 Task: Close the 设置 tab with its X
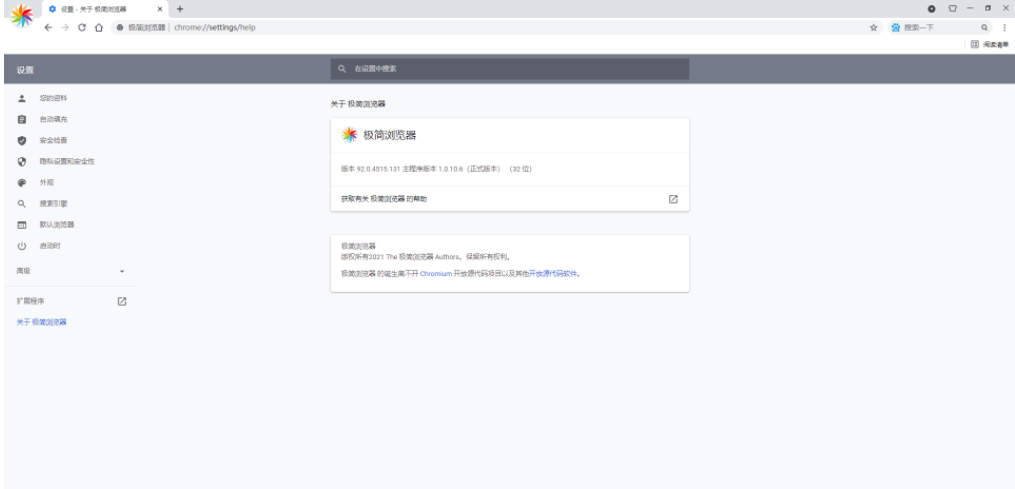coord(160,9)
